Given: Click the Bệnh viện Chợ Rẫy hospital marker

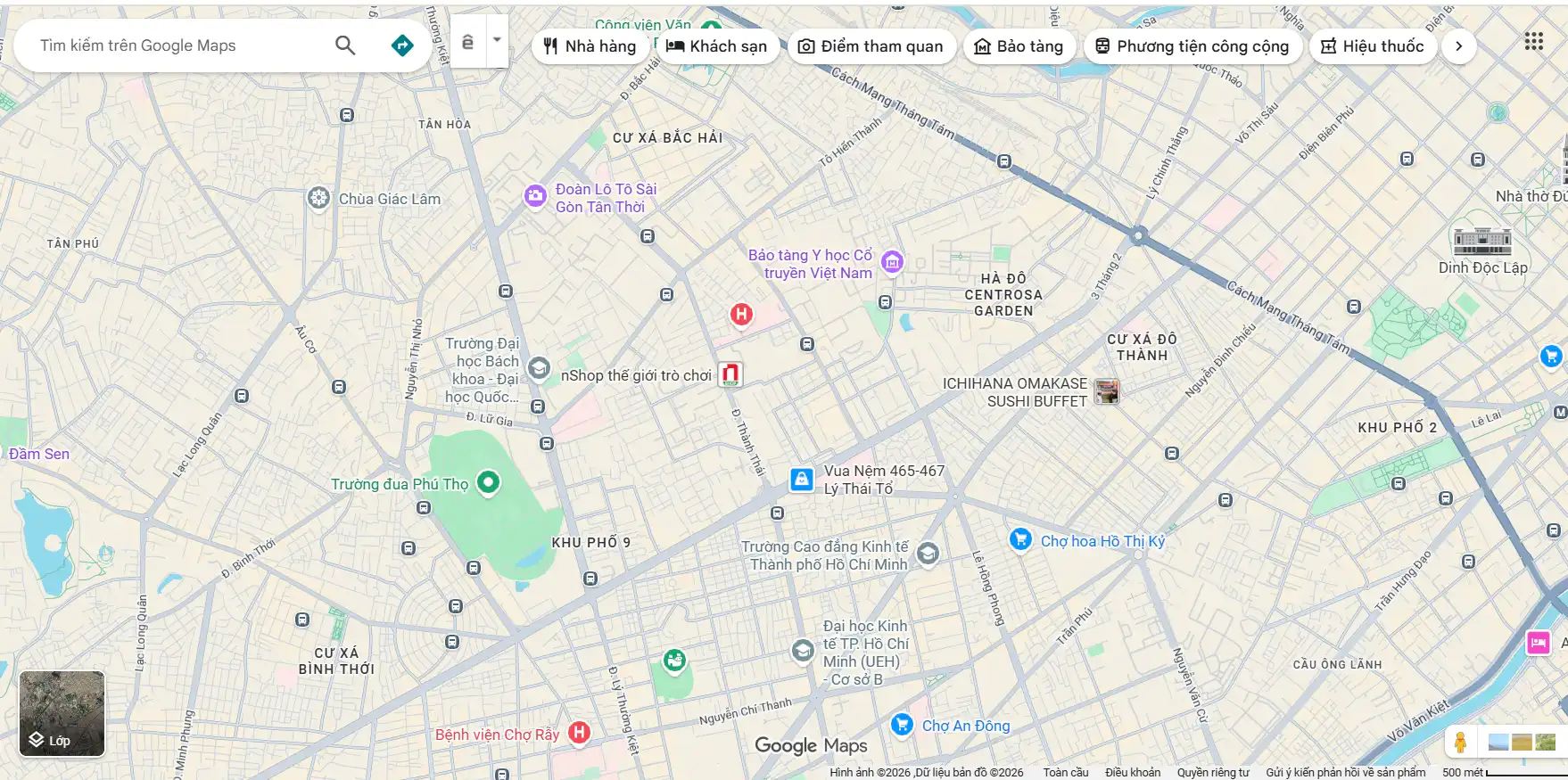Looking at the screenshot, I should (579, 733).
